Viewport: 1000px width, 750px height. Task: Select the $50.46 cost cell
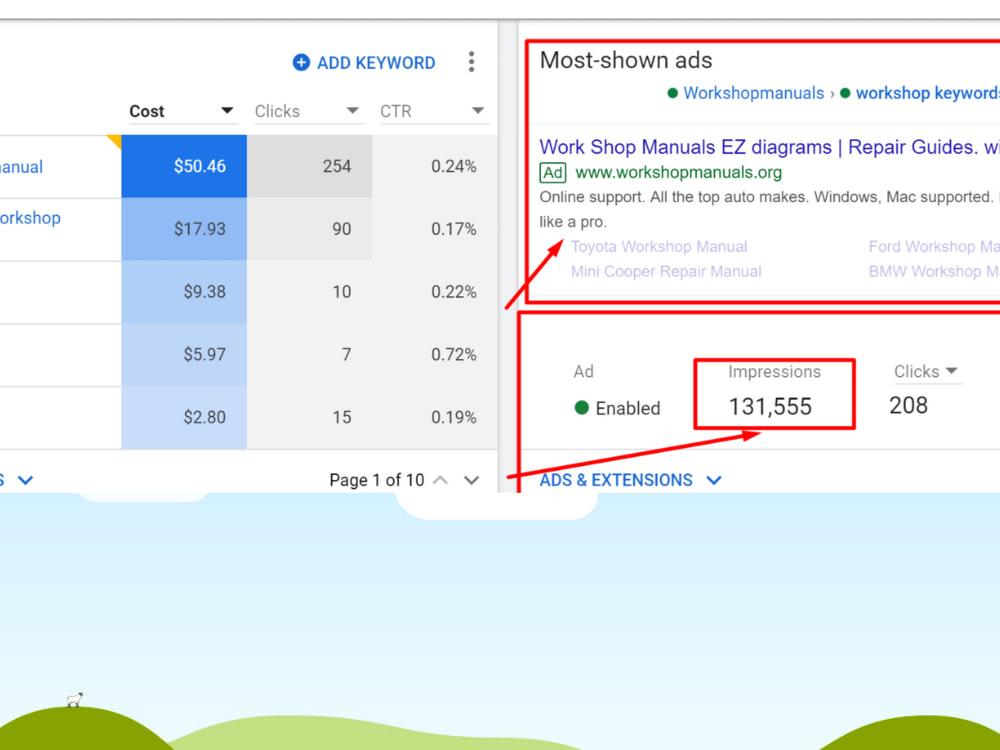point(184,166)
